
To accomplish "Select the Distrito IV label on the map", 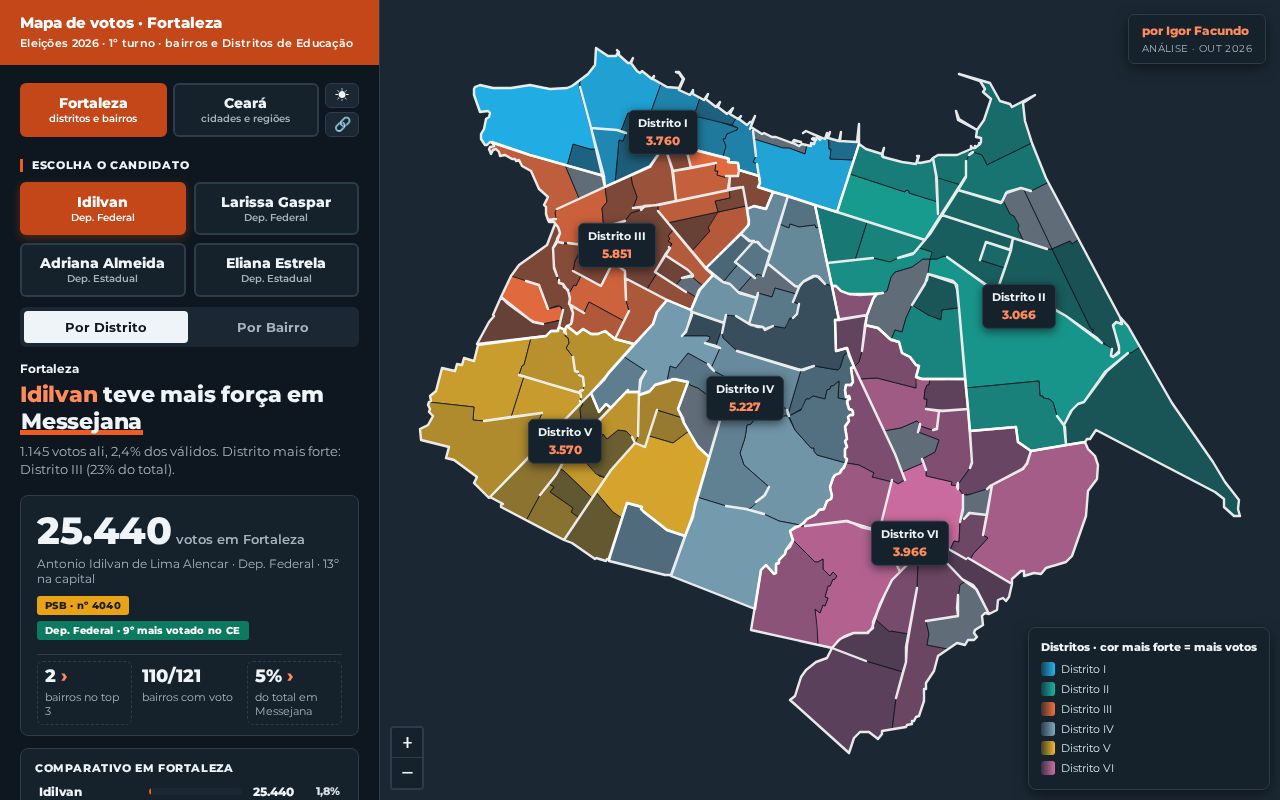I will coord(745,398).
